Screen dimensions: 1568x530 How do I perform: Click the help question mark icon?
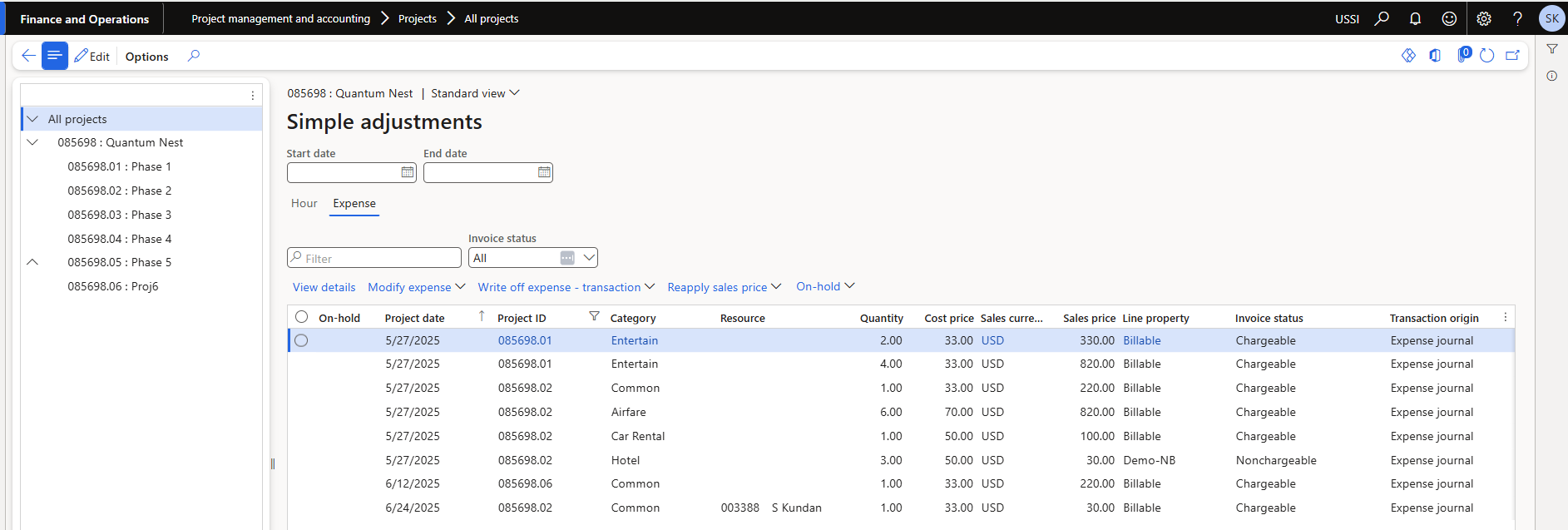tap(1517, 18)
